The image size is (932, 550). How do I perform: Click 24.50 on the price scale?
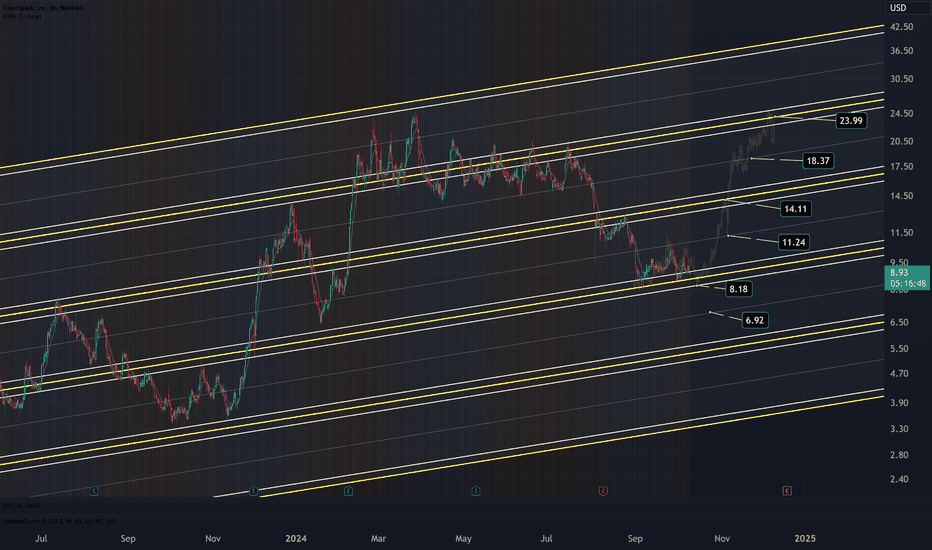point(902,114)
